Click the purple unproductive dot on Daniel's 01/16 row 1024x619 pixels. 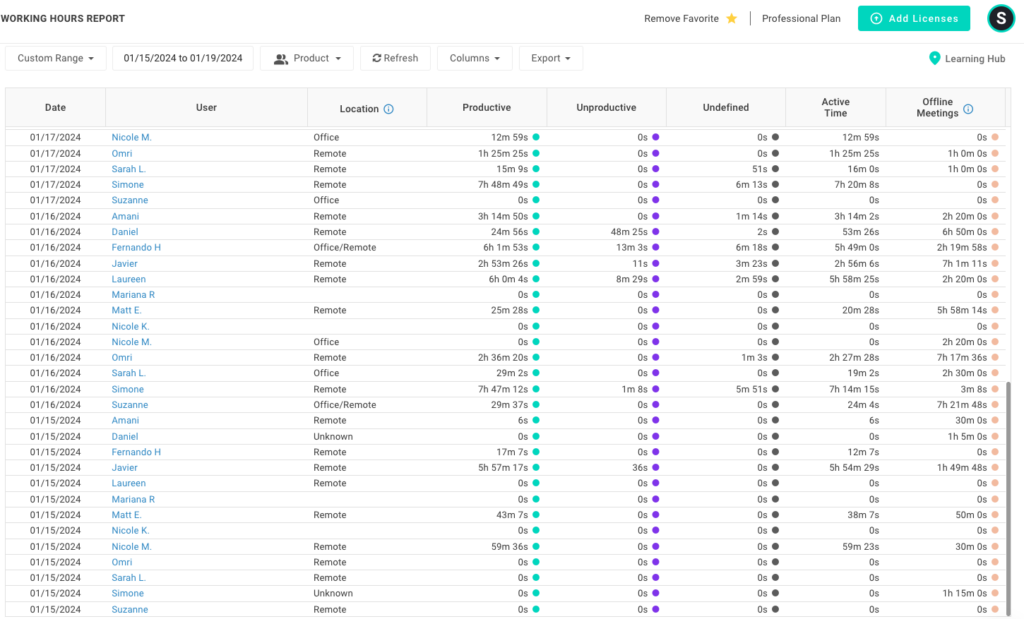click(x=655, y=231)
